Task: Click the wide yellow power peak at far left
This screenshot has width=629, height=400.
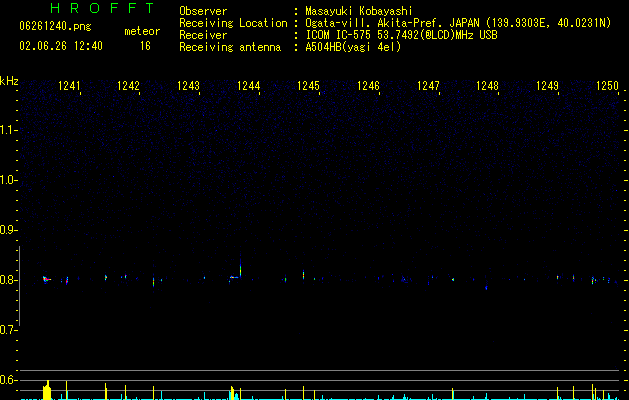Action: click(x=47, y=390)
